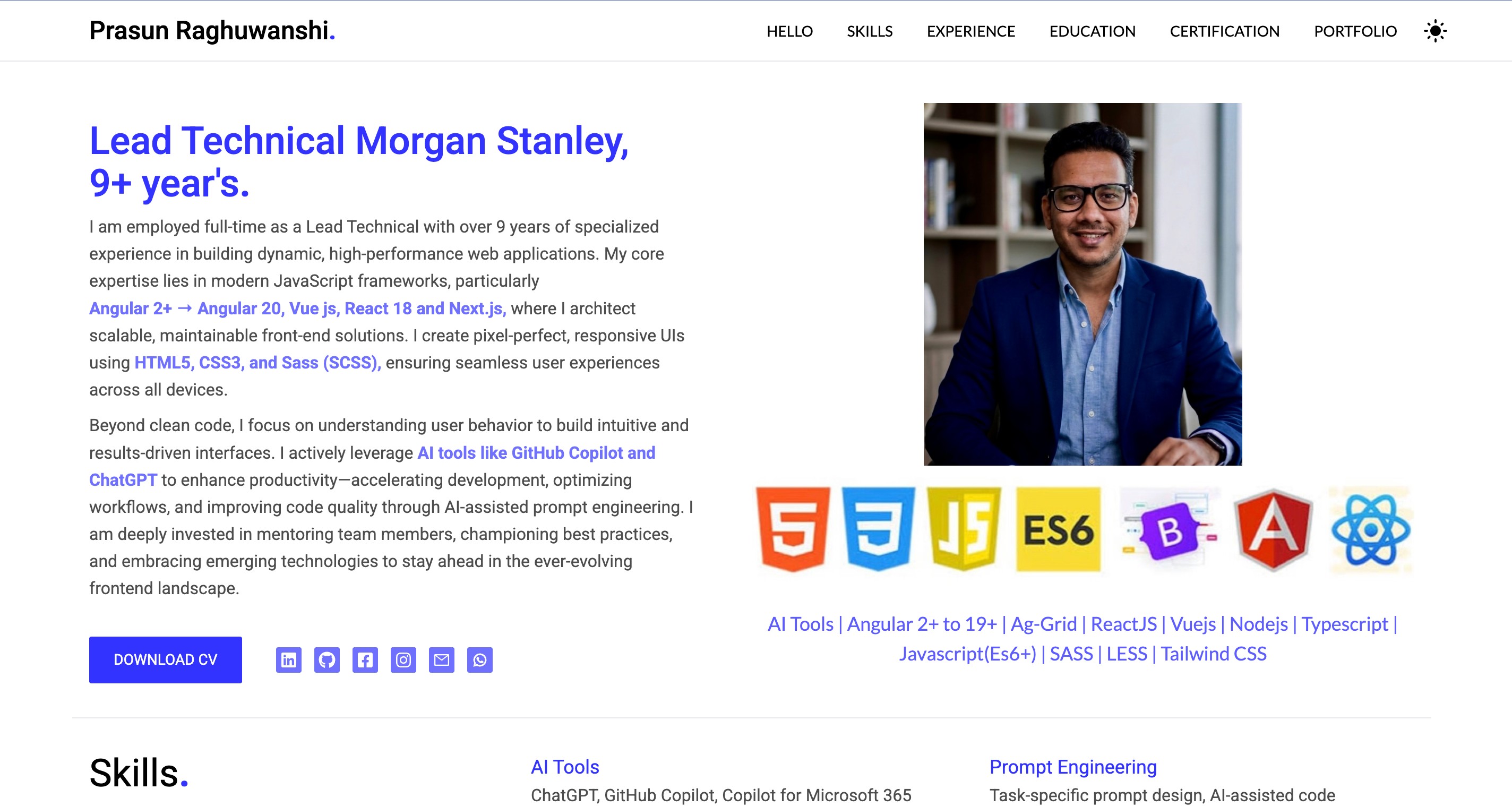Click 'Javascript(Es6+) | SASS | LESS' text line
1512x806 pixels.
(1083, 654)
